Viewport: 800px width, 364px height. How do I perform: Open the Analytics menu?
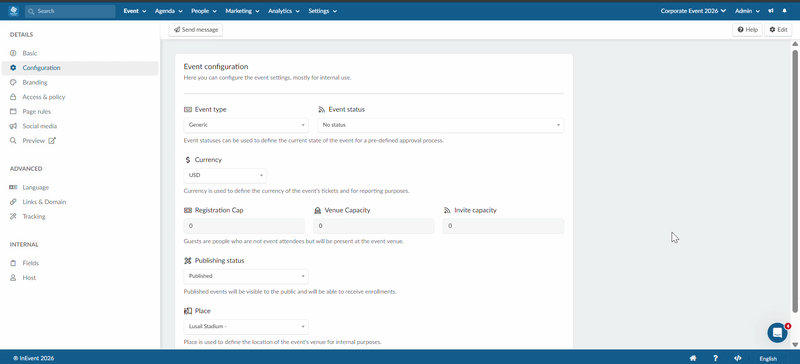click(x=284, y=11)
